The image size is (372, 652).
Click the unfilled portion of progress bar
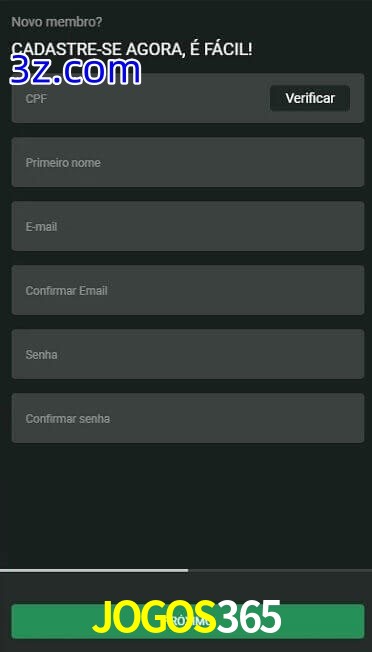click(280, 570)
